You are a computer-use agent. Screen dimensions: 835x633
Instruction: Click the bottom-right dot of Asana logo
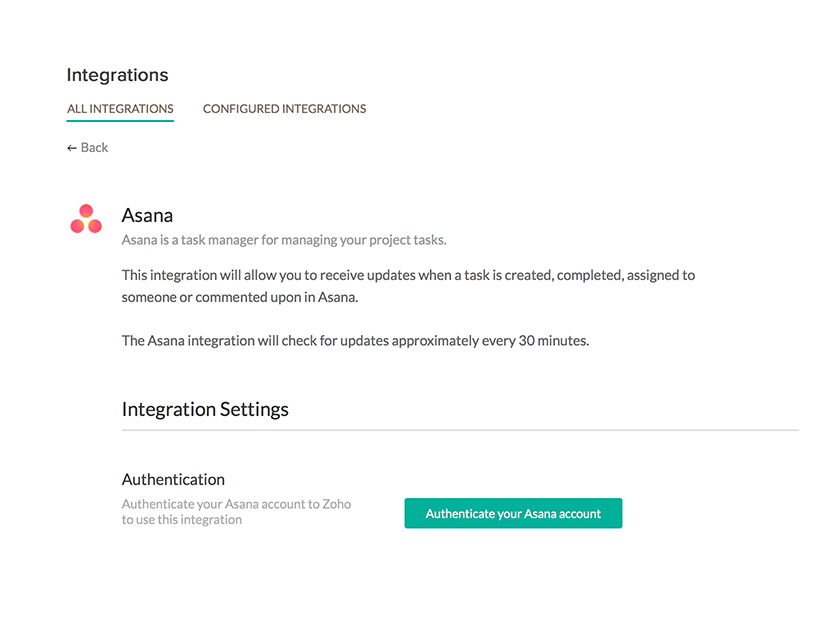tap(95, 226)
